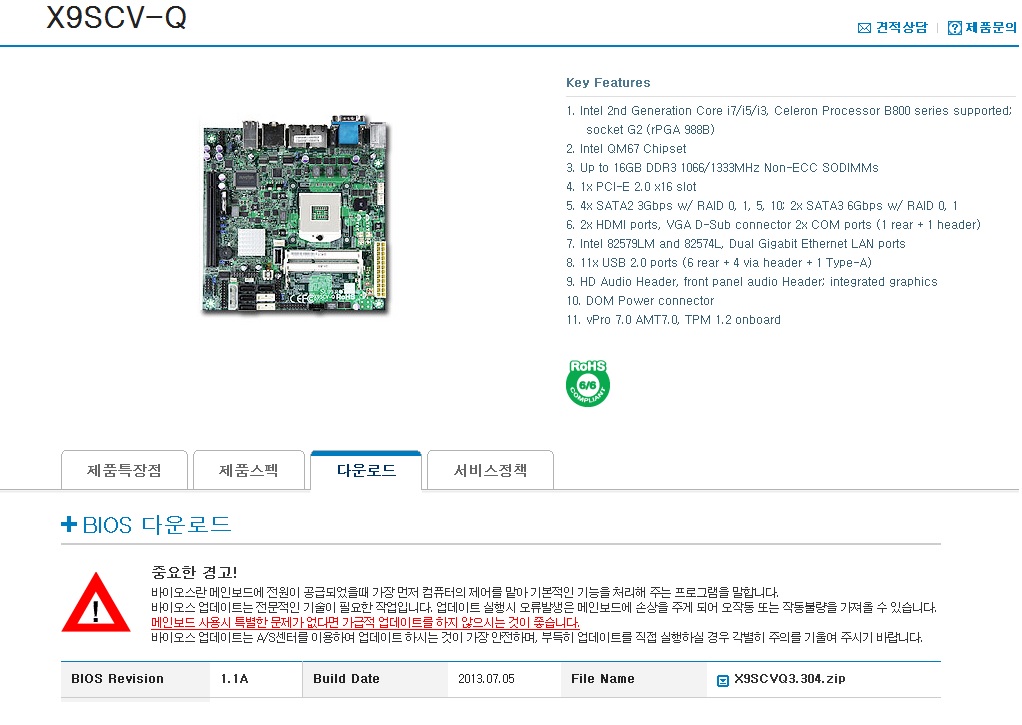Click the Intel QM67 Chipset feature line
The height and width of the screenshot is (725, 1022).
626,149
